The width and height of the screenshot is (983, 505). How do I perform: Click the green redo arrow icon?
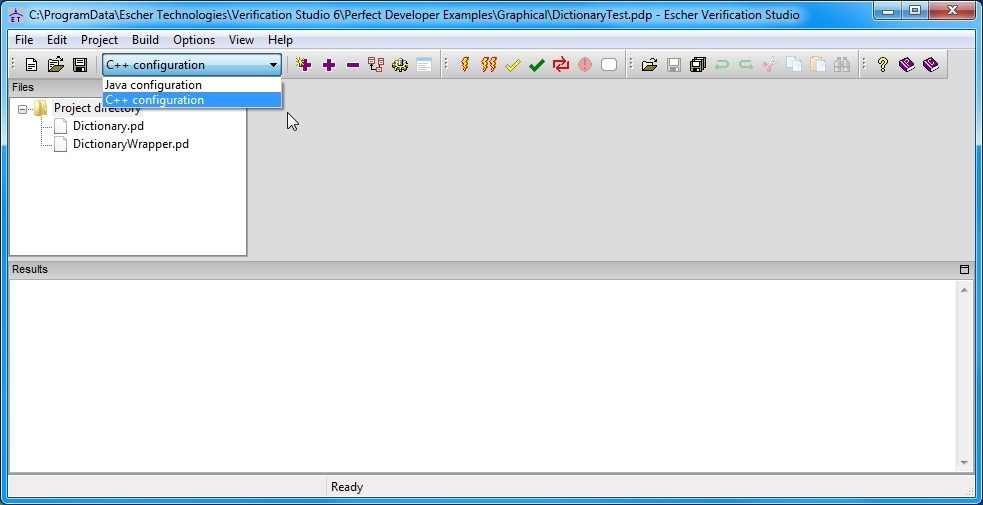(745, 65)
